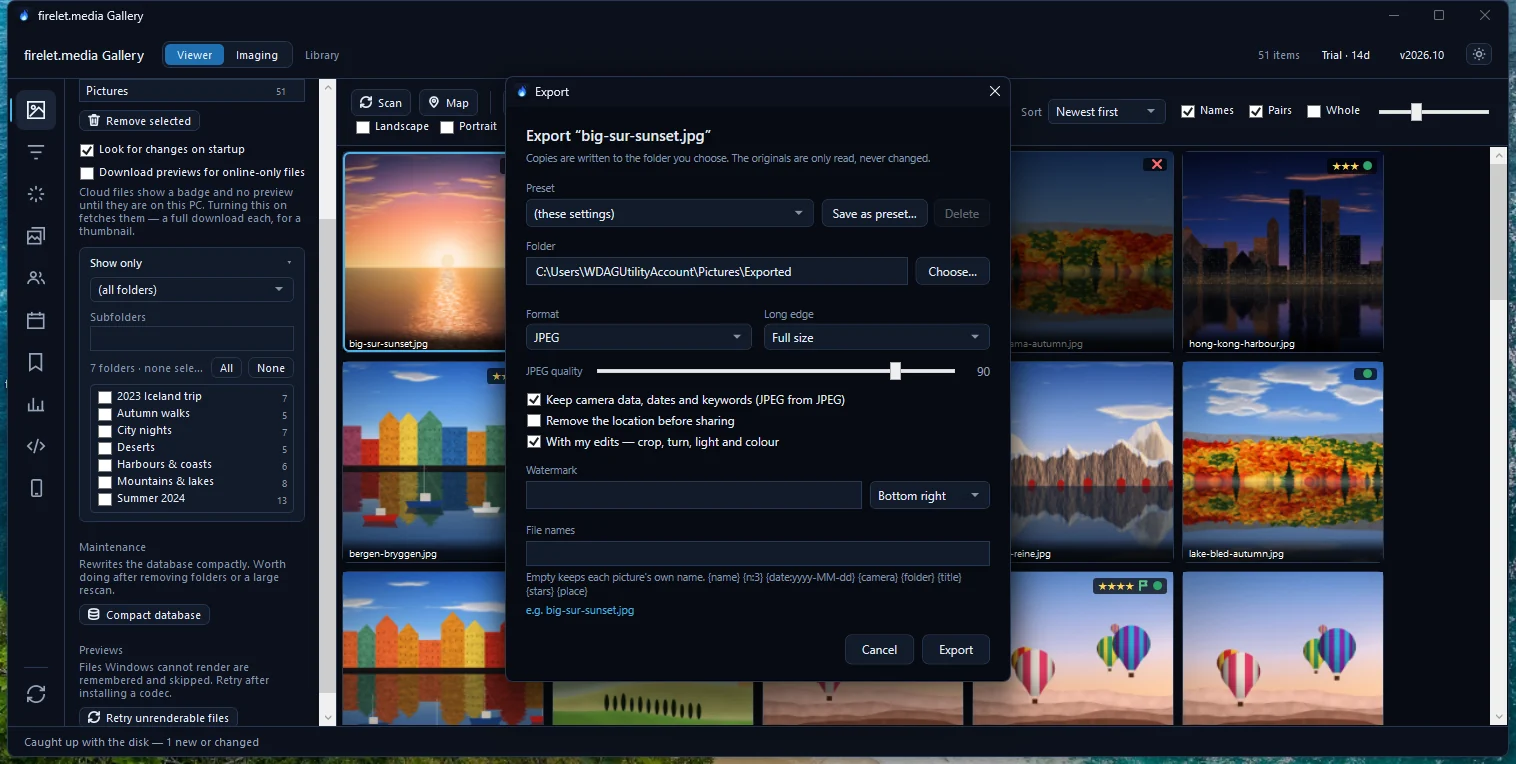This screenshot has height=764, width=1516.
Task: Uncheck Keep camera data, dates and keywords
Action: [534, 400]
